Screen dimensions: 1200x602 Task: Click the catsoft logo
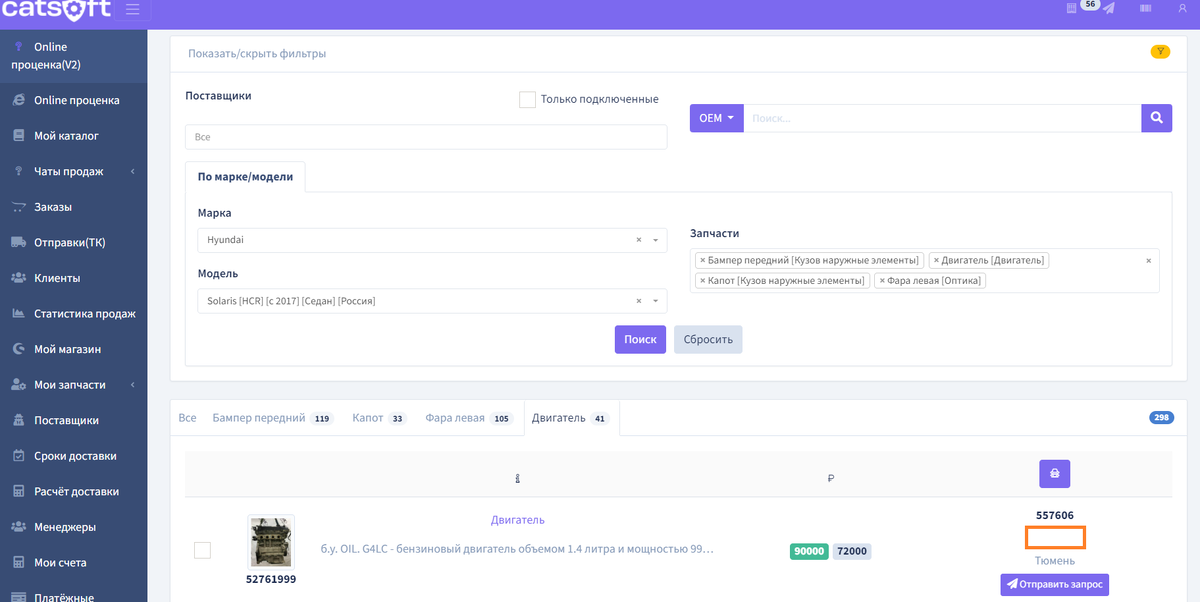55,11
